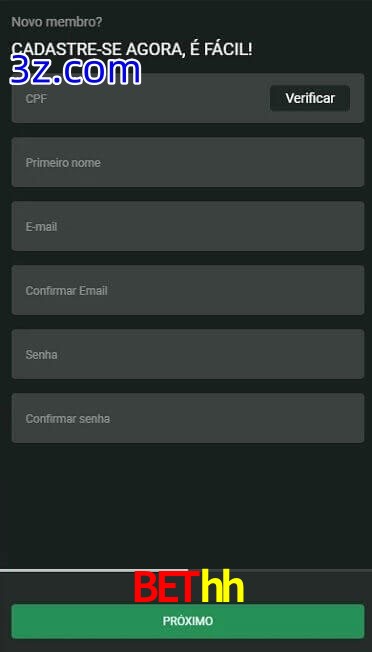The width and height of the screenshot is (372, 652).
Task: Select the Senha password field
Action: coord(188,354)
